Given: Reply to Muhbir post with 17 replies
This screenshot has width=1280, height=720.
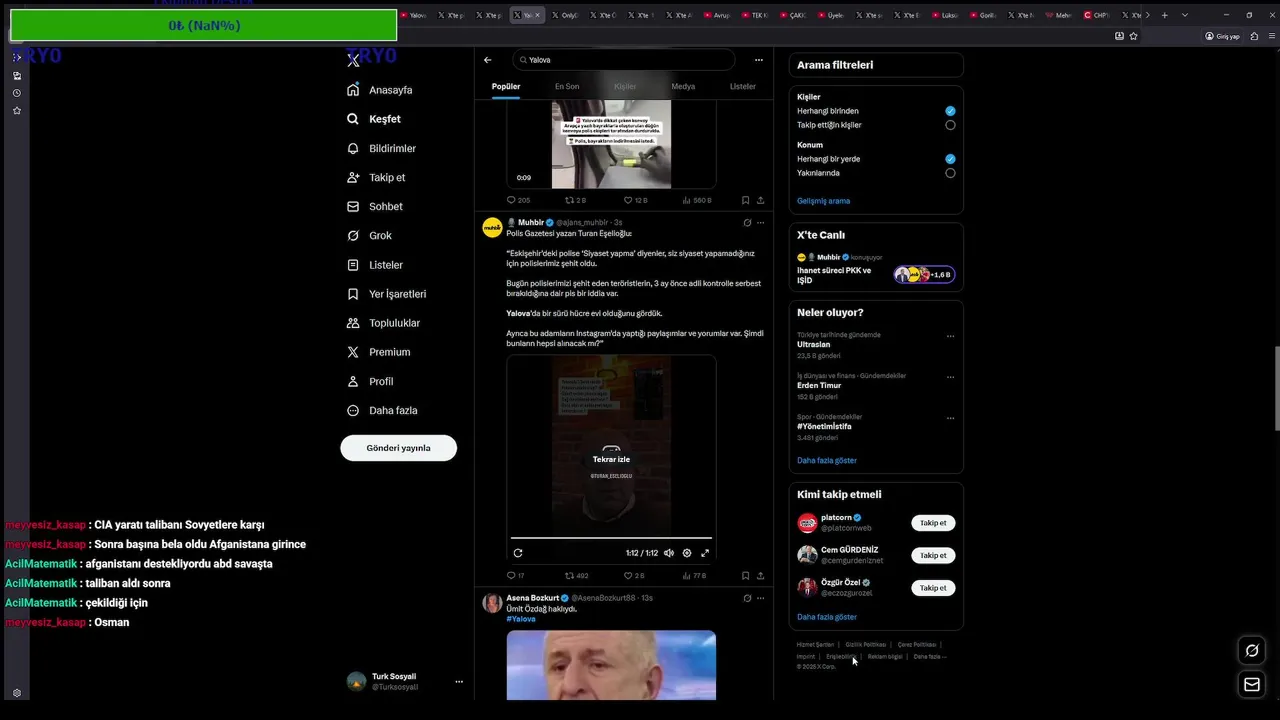Looking at the screenshot, I should tap(516, 576).
